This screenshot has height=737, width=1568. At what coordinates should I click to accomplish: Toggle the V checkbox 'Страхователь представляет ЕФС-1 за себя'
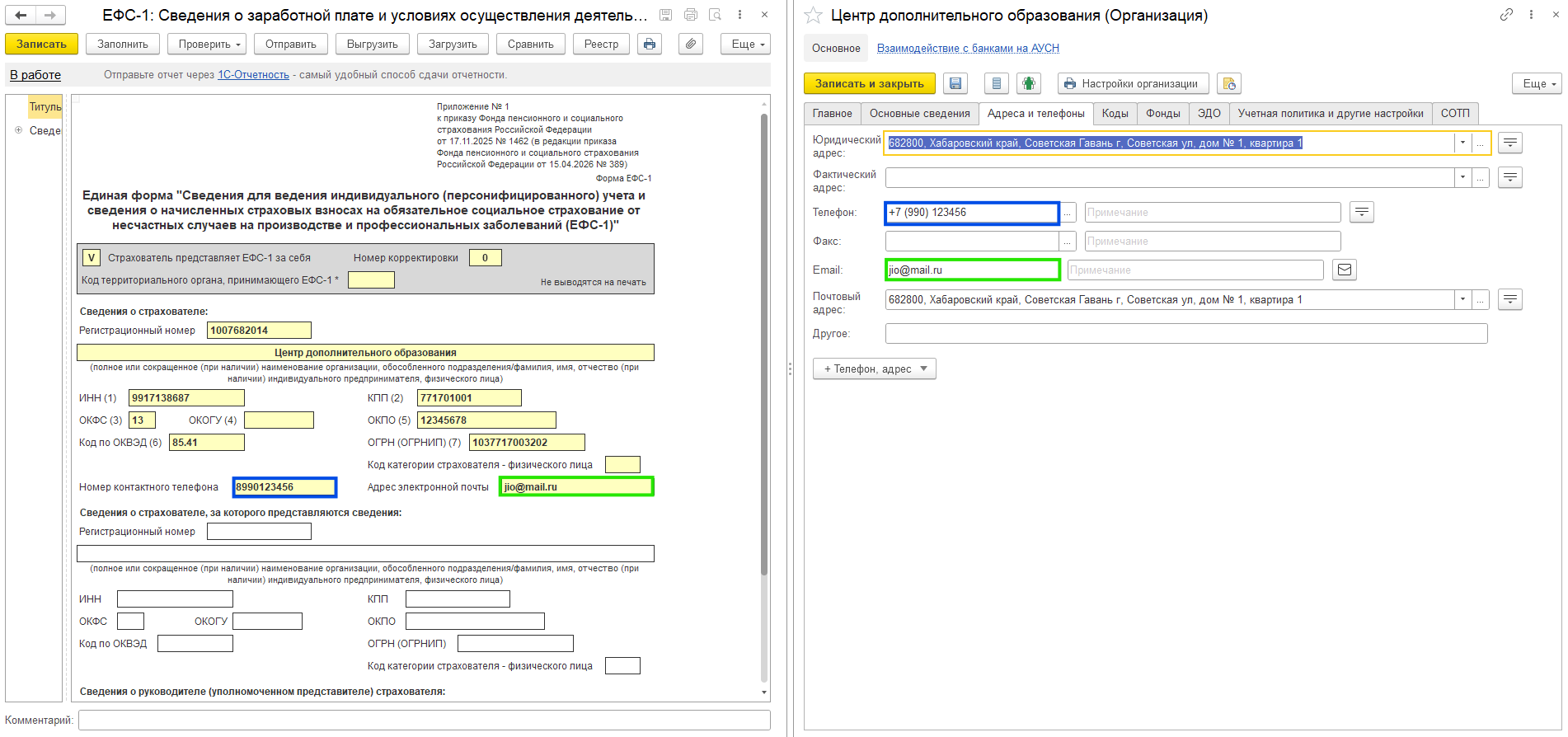92,258
